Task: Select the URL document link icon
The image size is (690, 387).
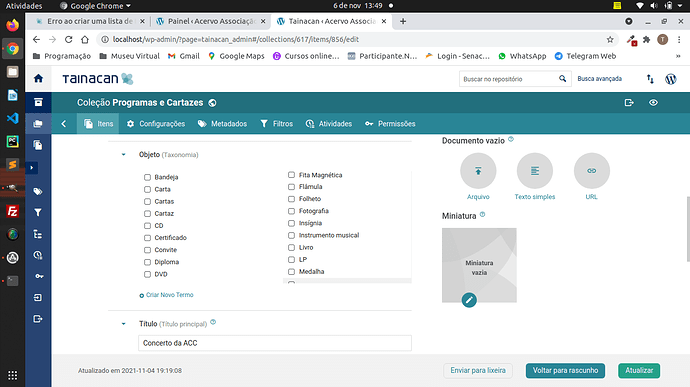Action: [x=591, y=171]
